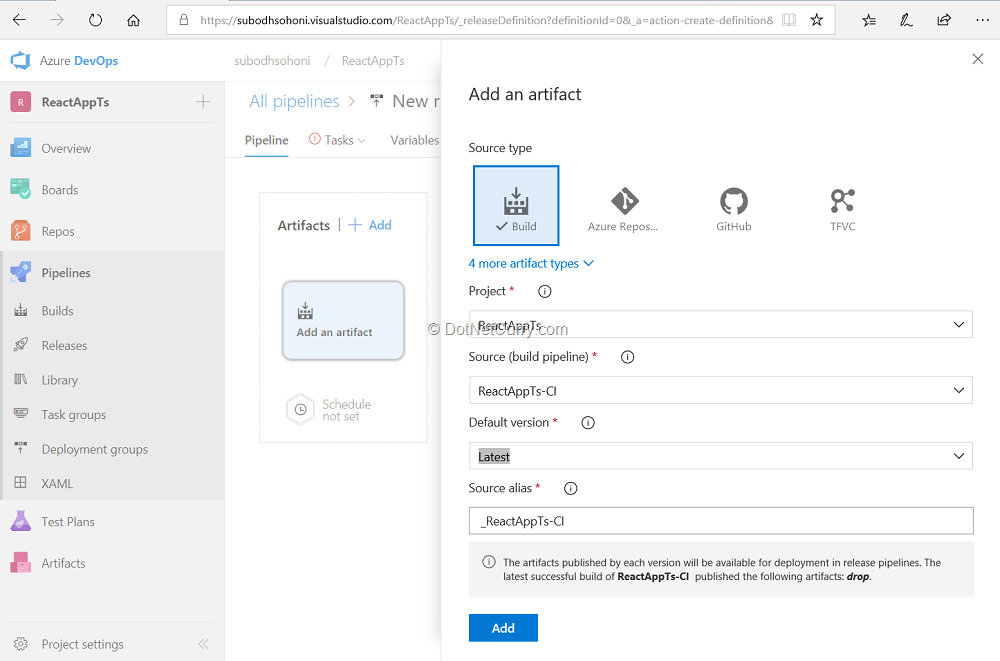Switch to the Tasks tab

(x=337, y=140)
